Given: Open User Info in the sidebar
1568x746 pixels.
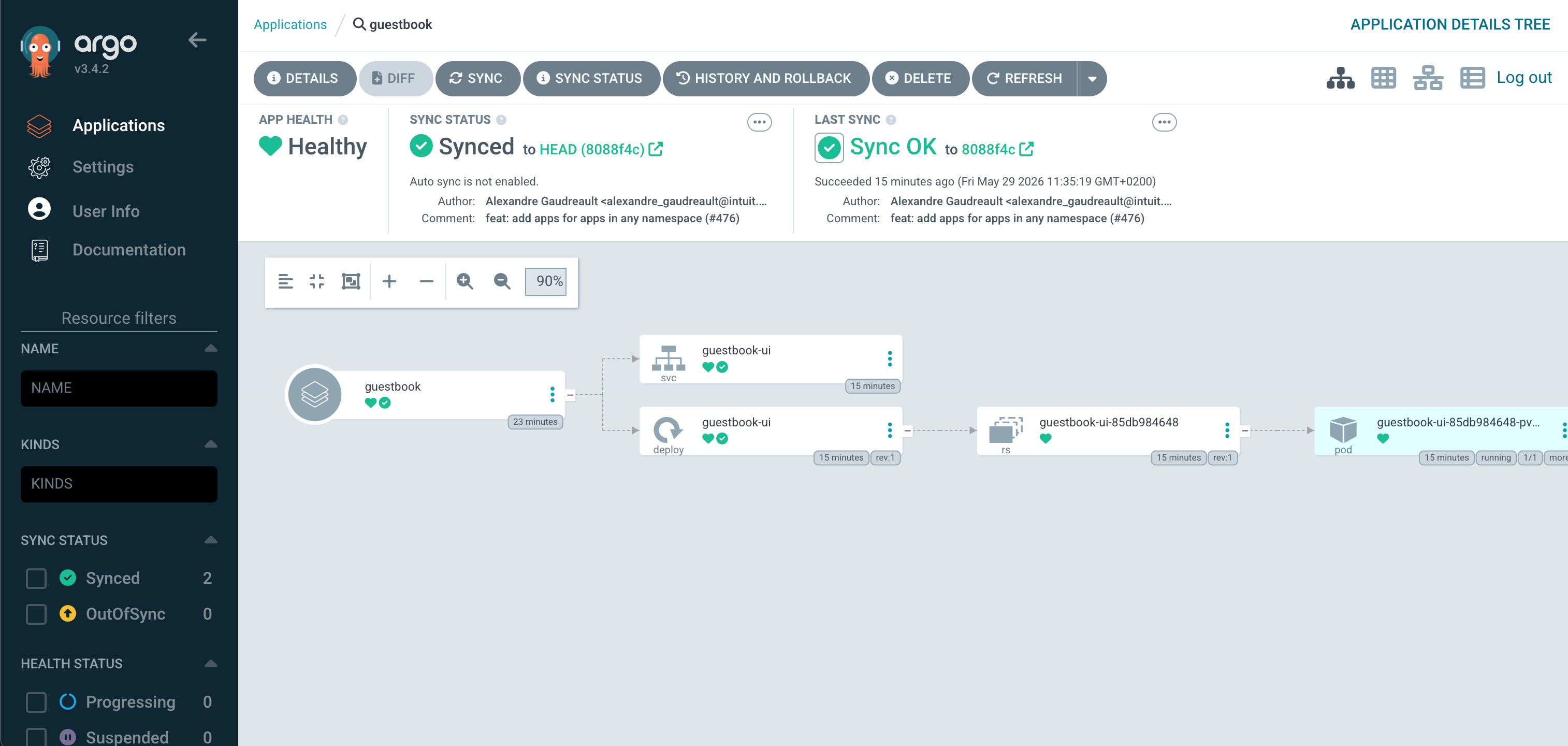Looking at the screenshot, I should pos(105,211).
